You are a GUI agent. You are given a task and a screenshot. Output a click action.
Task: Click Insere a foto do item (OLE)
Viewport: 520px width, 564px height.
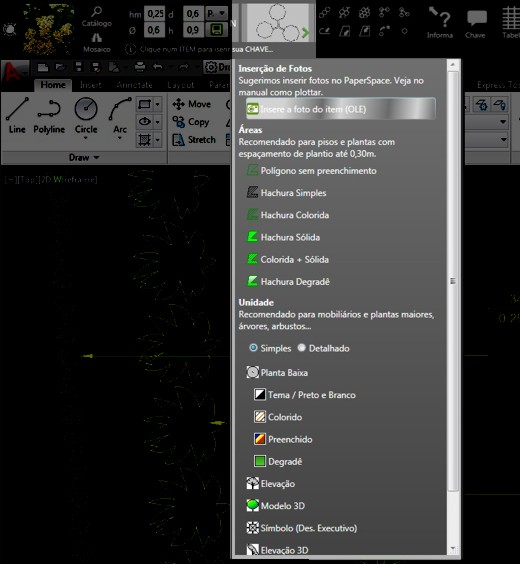click(341, 109)
